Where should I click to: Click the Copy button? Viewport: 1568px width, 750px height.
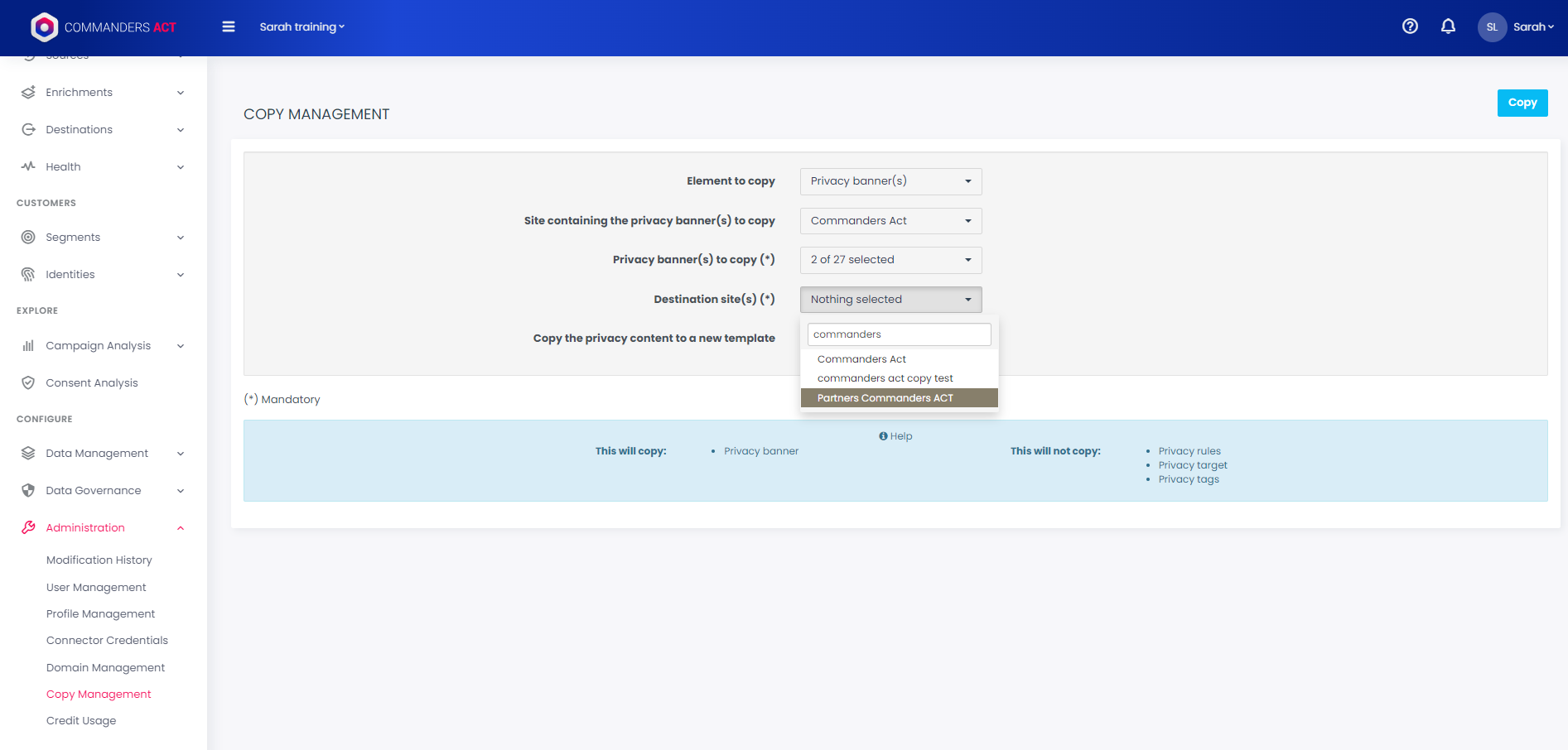(1522, 103)
